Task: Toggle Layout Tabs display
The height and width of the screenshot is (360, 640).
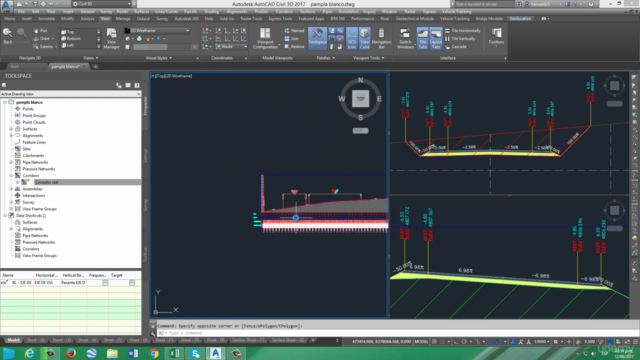Action: pos(436,39)
